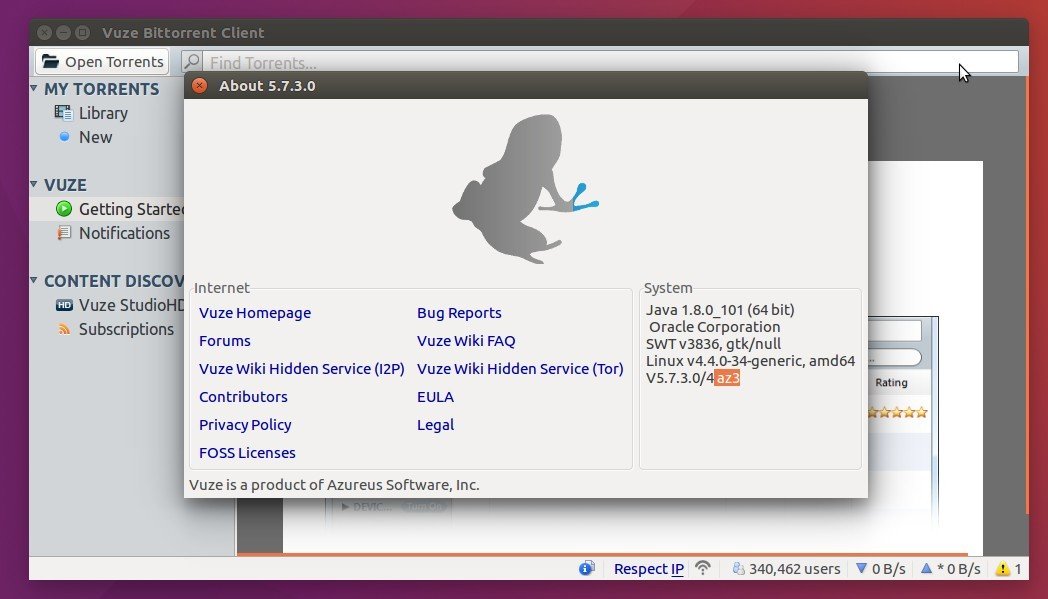Open Vuze Wiki Hidden Service (Tor) link
Viewport: 1048px width, 599px height.
coord(520,369)
